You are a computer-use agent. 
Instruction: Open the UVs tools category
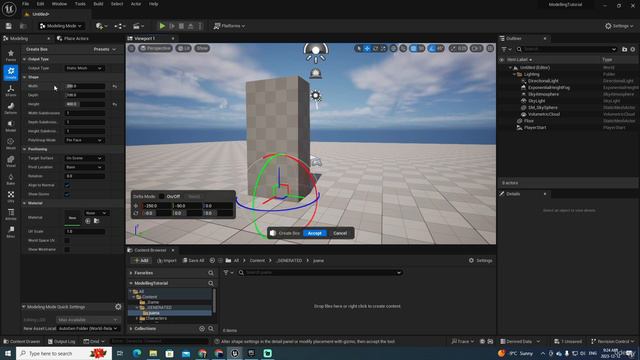(11, 197)
